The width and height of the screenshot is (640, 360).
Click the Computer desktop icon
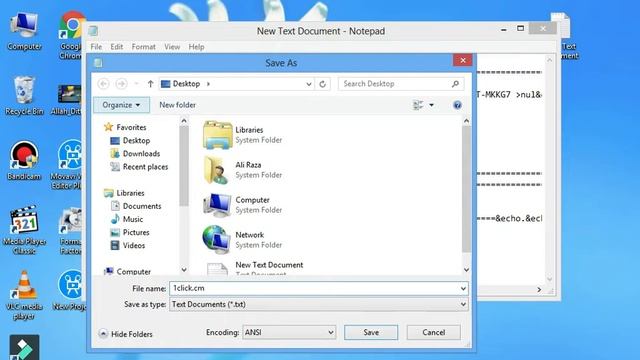24,32
